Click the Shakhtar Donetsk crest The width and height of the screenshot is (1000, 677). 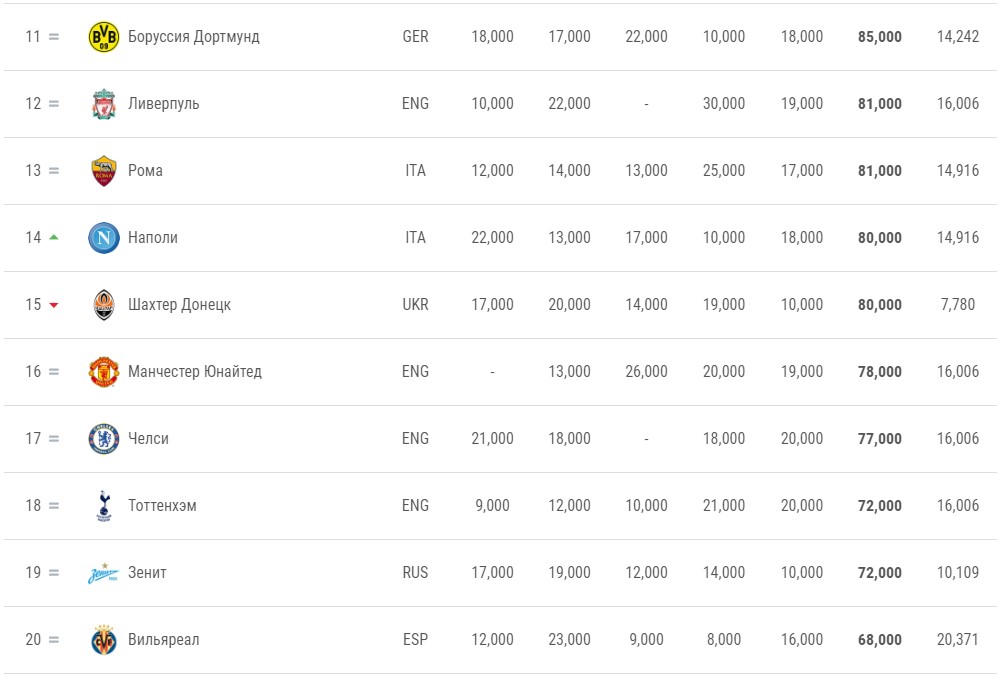(x=103, y=304)
